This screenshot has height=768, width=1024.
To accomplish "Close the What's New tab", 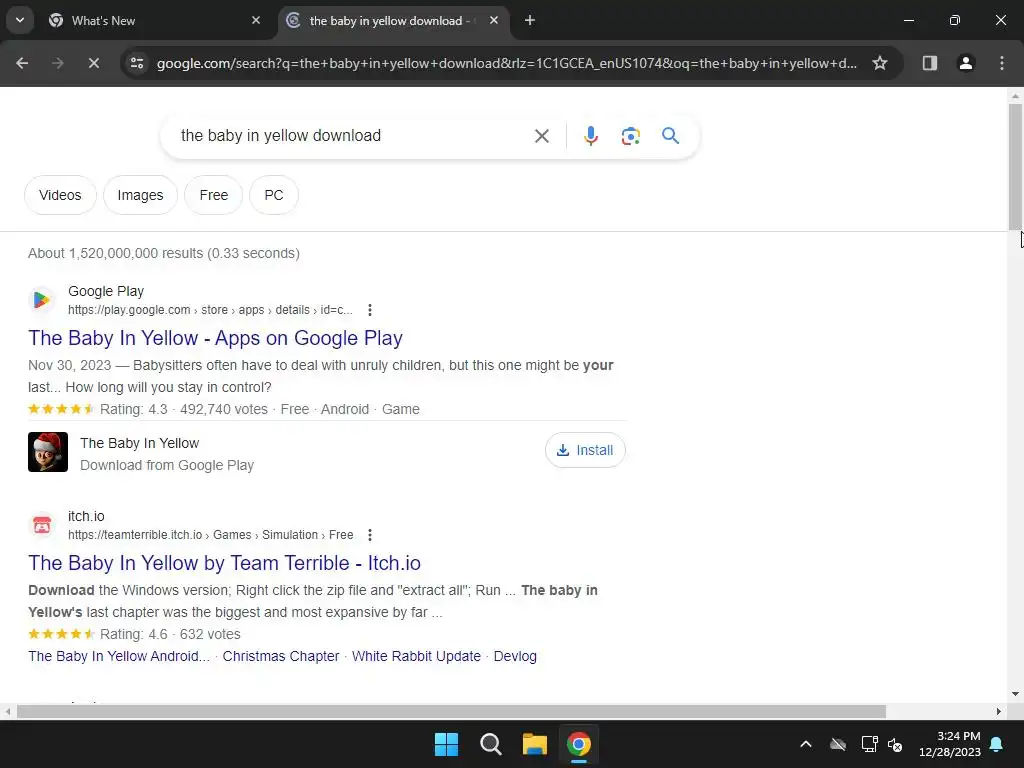I will tap(256, 20).
